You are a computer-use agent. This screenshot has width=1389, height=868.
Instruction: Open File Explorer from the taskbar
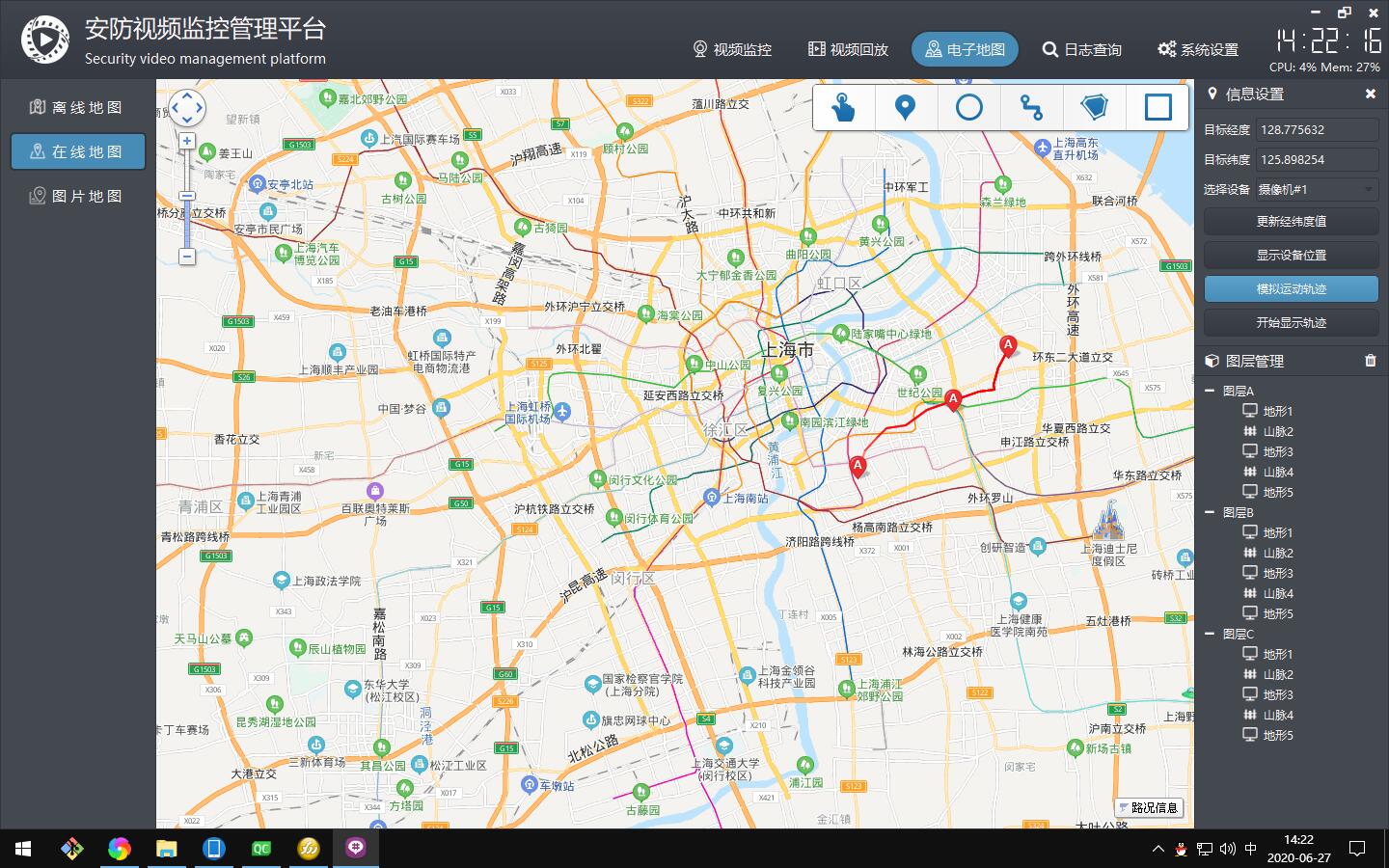tap(167, 849)
